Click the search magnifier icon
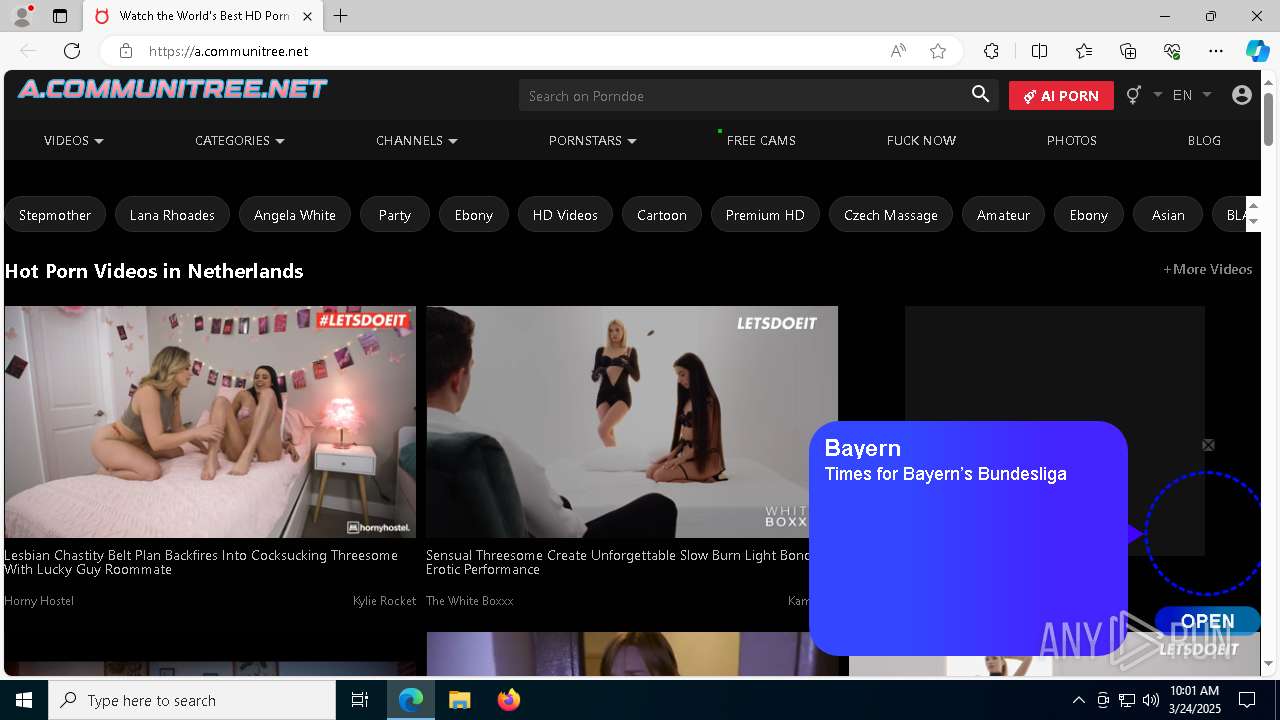The height and width of the screenshot is (720, 1280). click(980, 95)
